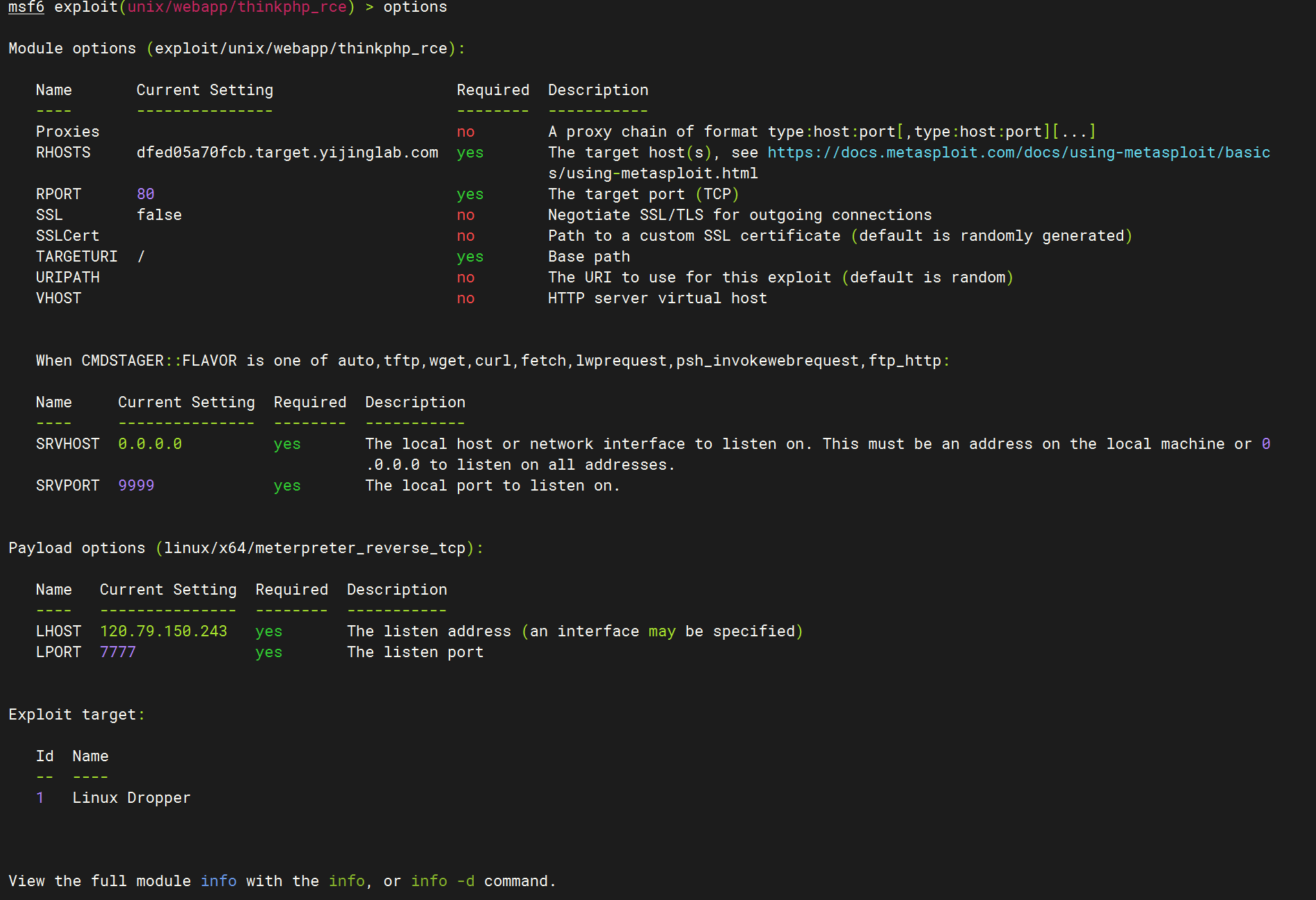Select the SSL setting "false"

pyautogui.click(x=160, y=215)
